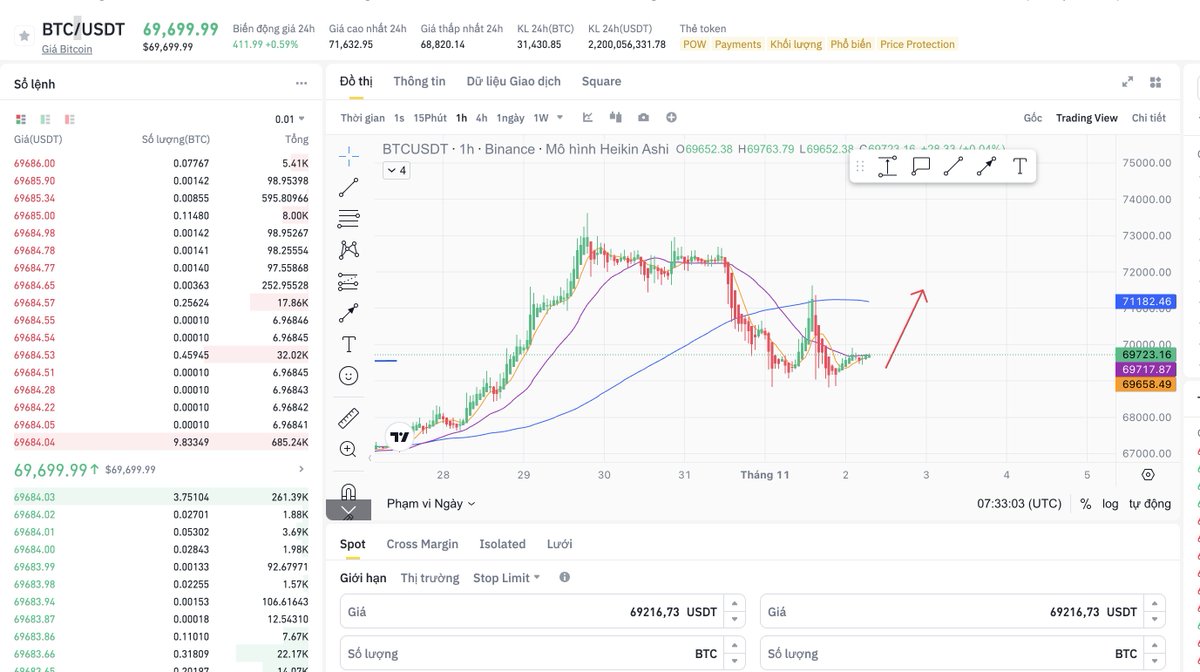Open the indicators chart icon in time bar
The width and height of the screenshot is (1200, 672).
(588, 117)
